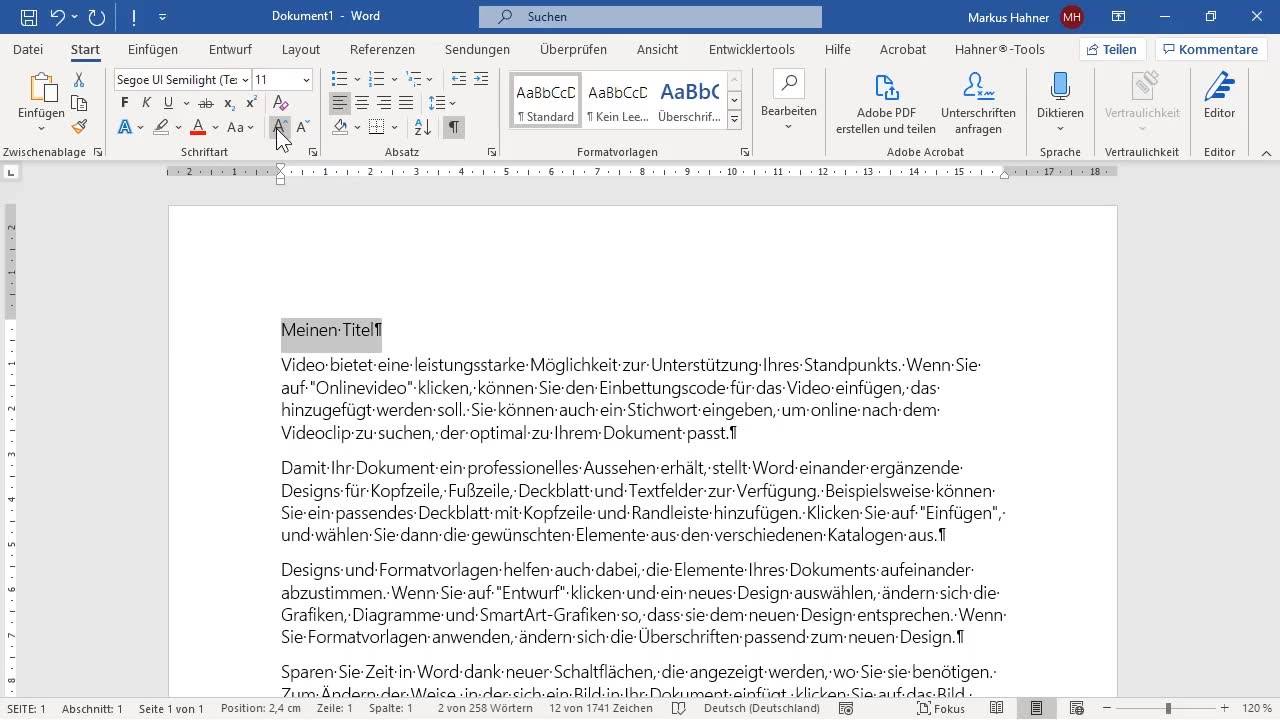The image size is (1280, 720).
Task: Center-align the paragraph
Action: [x=362, y=103]
